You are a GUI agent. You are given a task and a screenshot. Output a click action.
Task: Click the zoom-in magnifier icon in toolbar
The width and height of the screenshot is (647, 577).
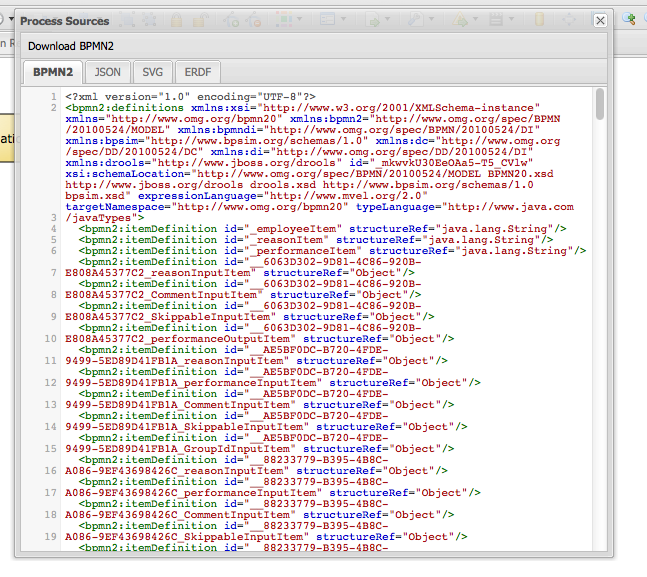[629, 18]
